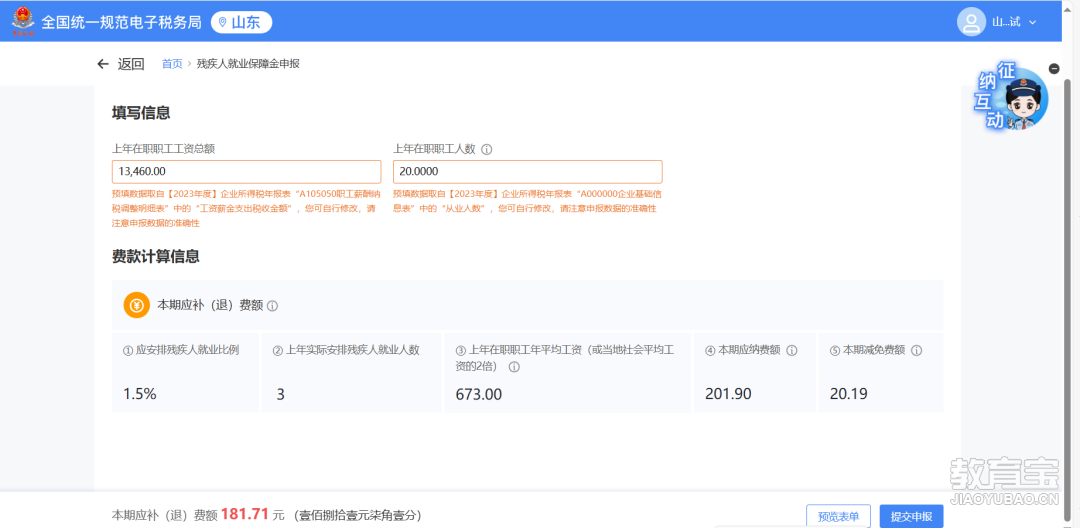
Task: Click the 预览表单 button
Action: pyautogui.click(x=838, y=516)
